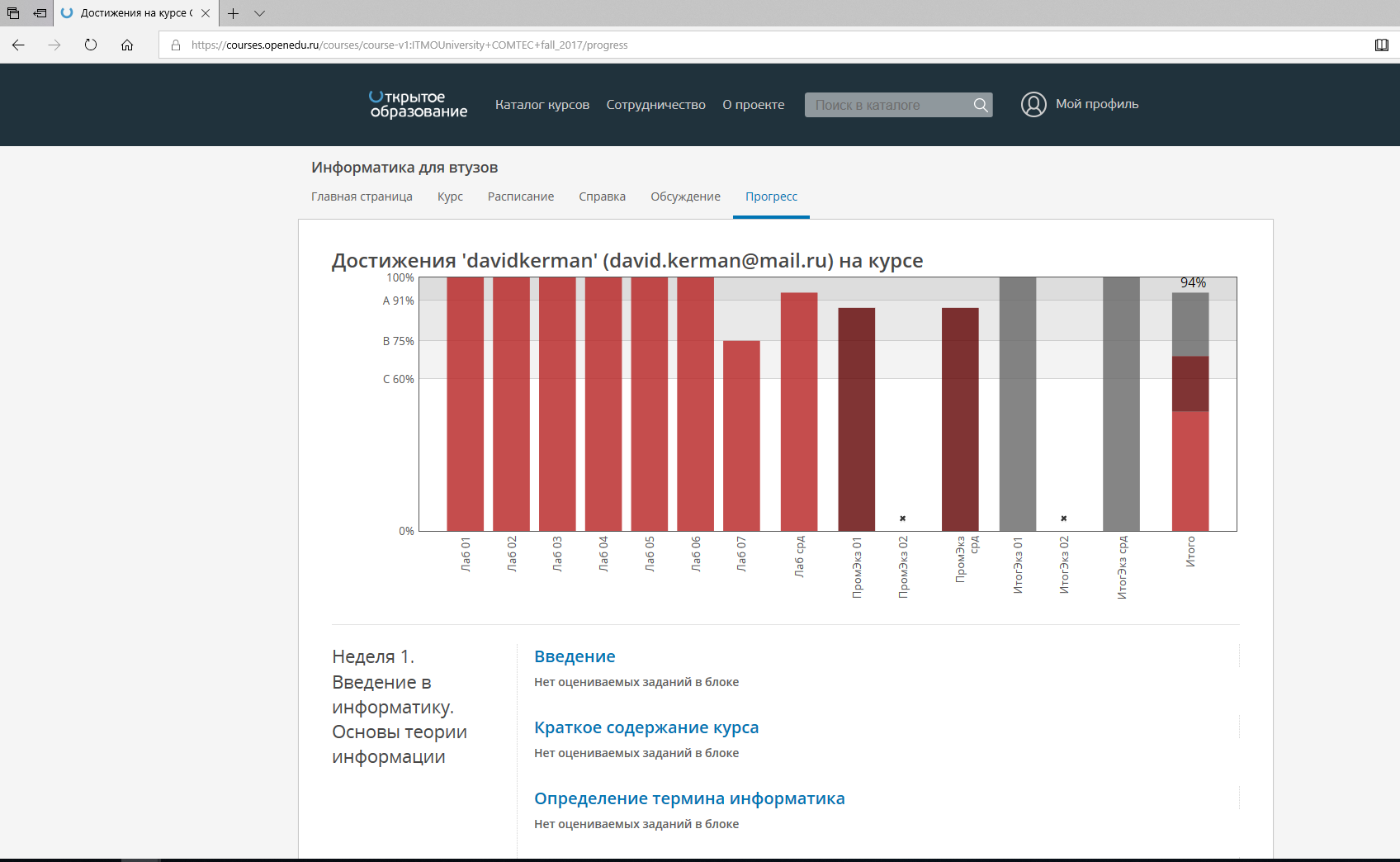The image size is (1400, 862).
Task: Set aside tabs using the tab bar icon
Action: 40,13
